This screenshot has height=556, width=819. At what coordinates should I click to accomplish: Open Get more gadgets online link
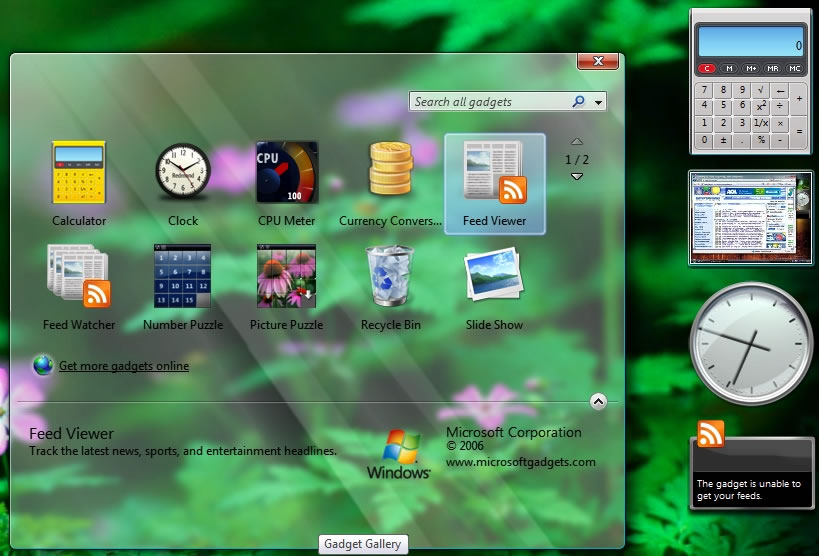[124, 366]
